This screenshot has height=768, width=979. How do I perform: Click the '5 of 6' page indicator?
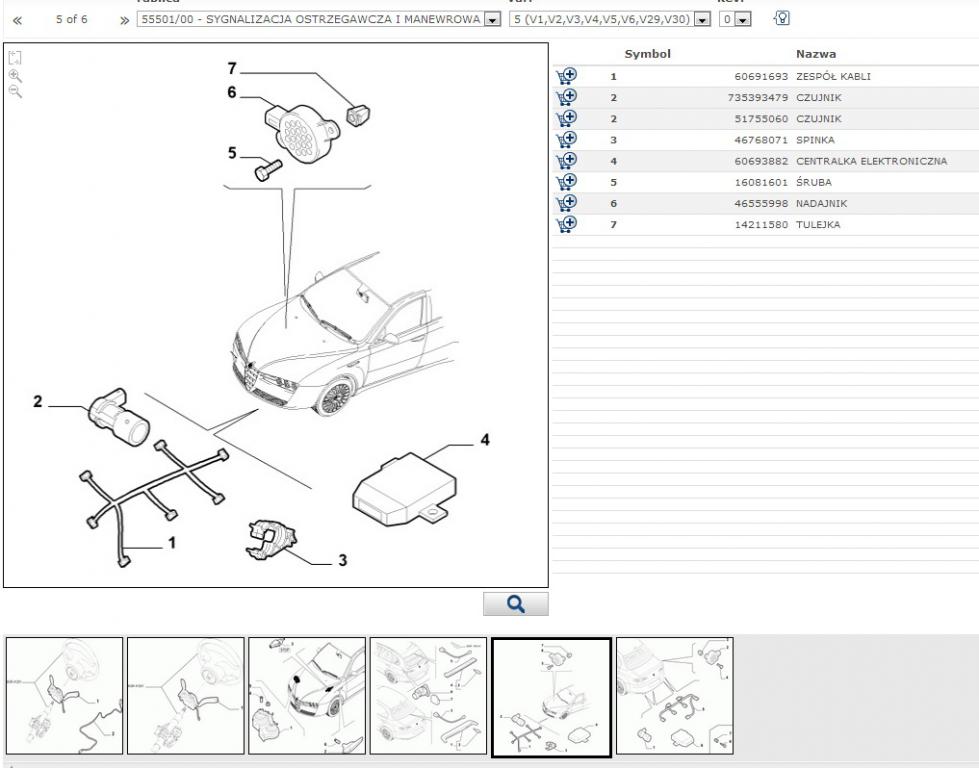click(71, 19)
